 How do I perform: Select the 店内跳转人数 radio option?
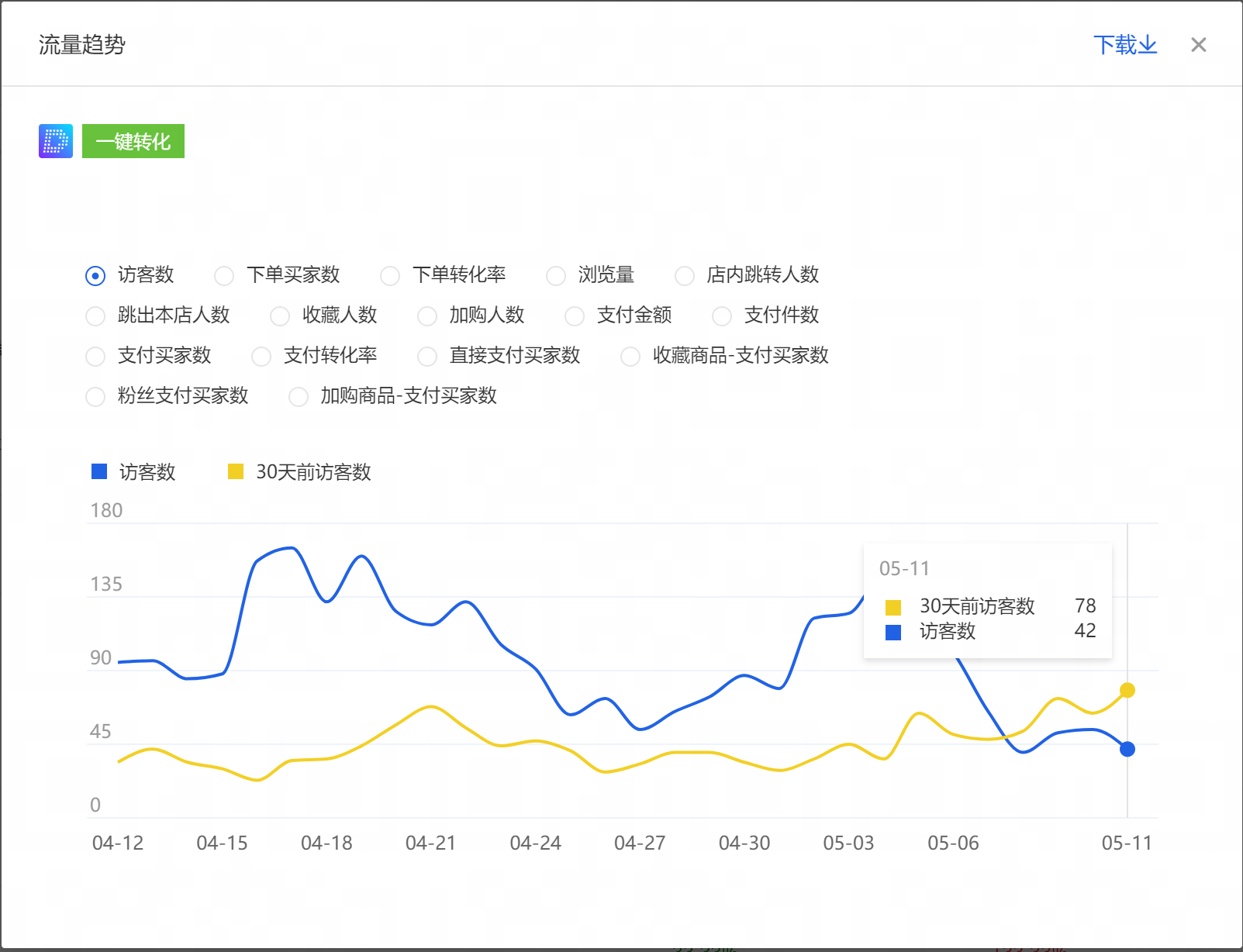tap(685, 275)
